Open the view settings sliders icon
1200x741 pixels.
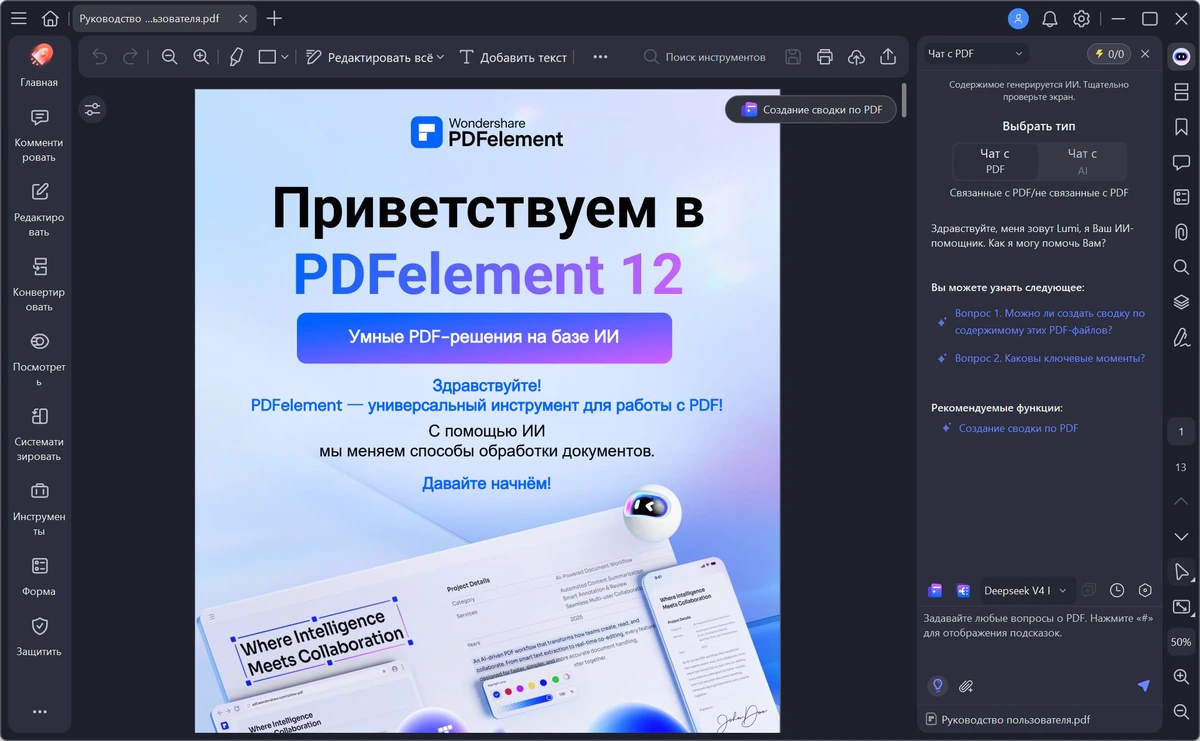93,109
